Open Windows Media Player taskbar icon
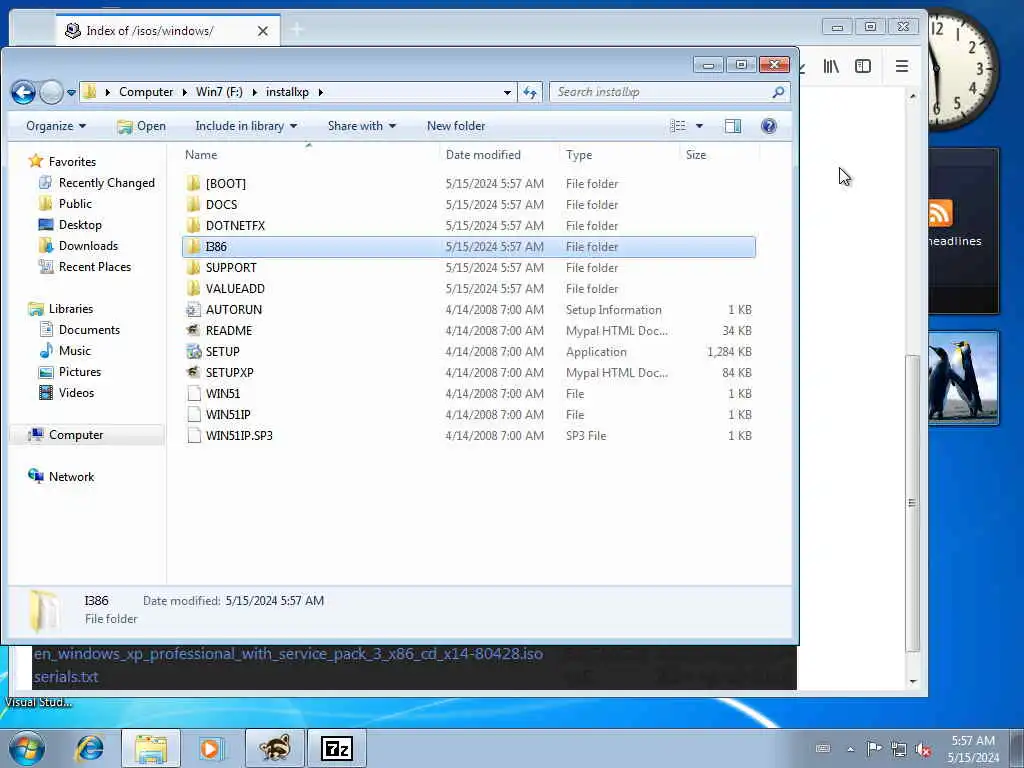Screen dimensions: 1024x768 (211, 748)
